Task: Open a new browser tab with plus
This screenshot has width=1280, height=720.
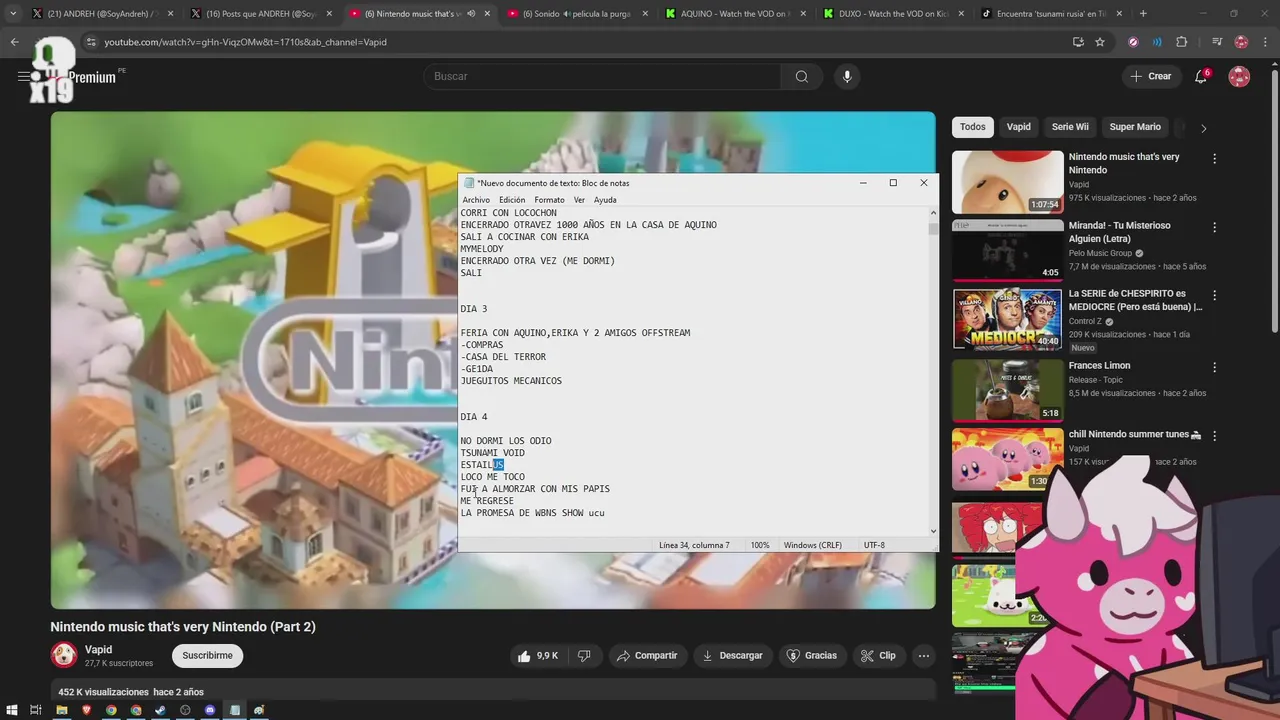Action: [x=1143, y=14]
